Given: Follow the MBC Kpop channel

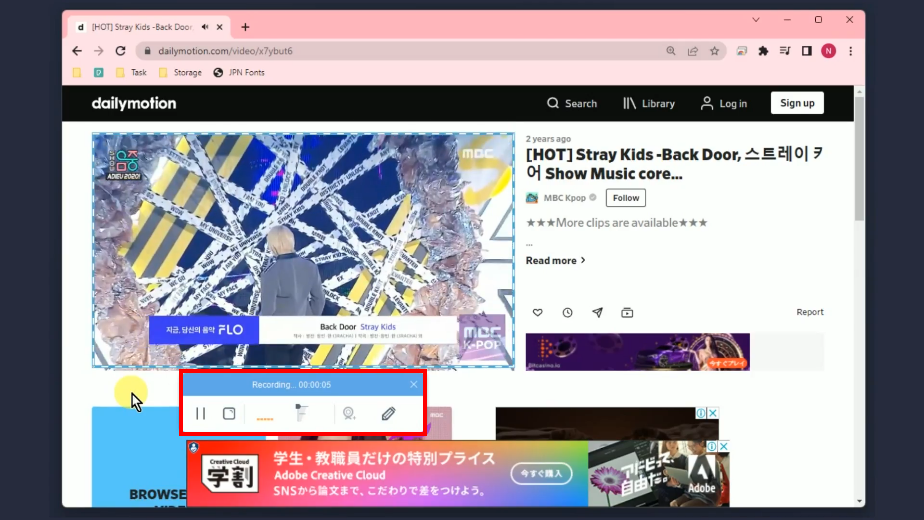Looking at the screenshot, I should pyautogui.click(x=625, y=198).
